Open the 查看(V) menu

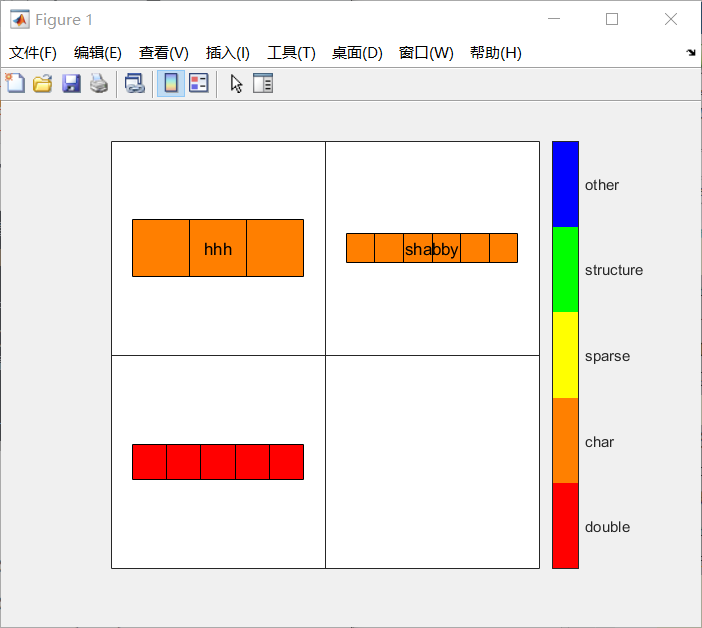[163, 53]
